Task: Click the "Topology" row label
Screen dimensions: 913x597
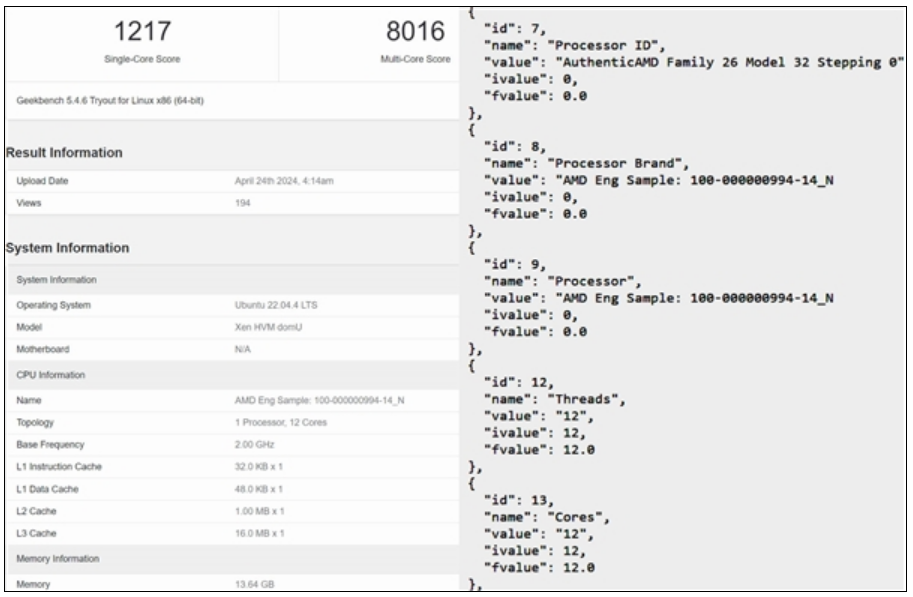Action: click(x=35, y=423)
